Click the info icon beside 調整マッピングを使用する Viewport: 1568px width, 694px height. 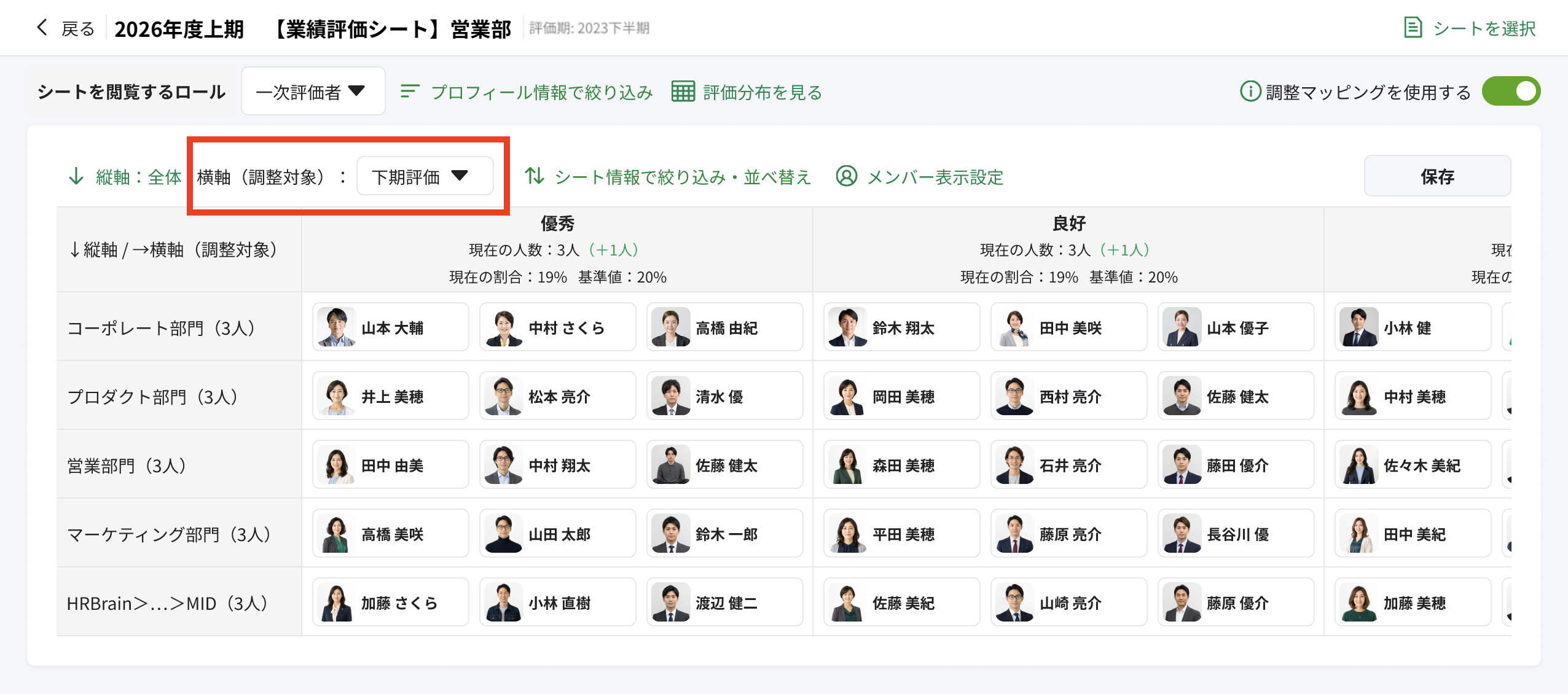tap(1250, 92)
